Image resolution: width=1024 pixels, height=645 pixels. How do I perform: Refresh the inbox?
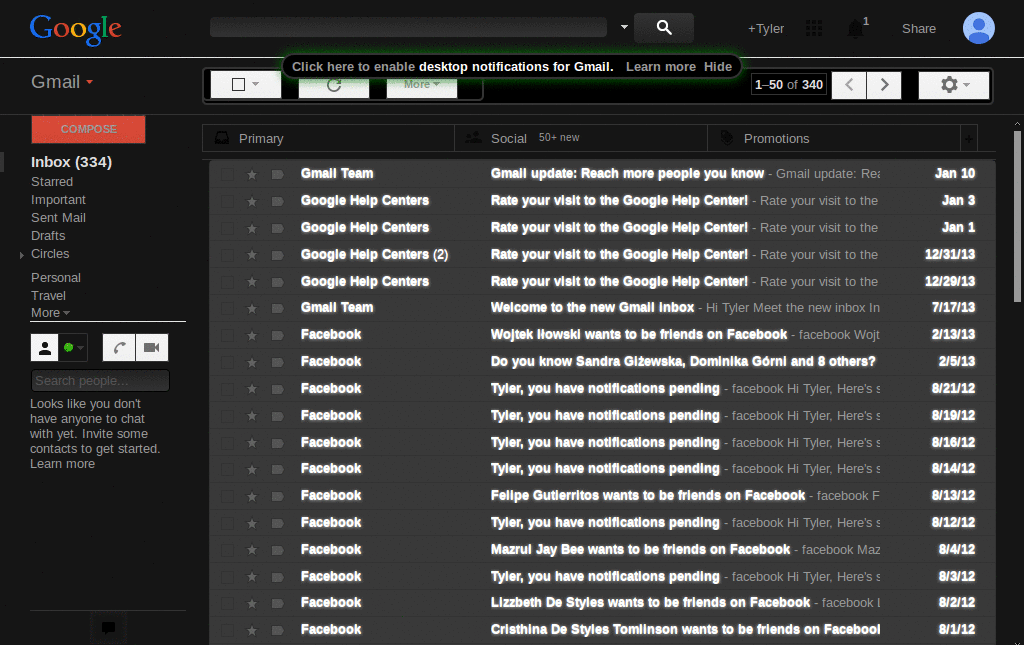[334, 85]
